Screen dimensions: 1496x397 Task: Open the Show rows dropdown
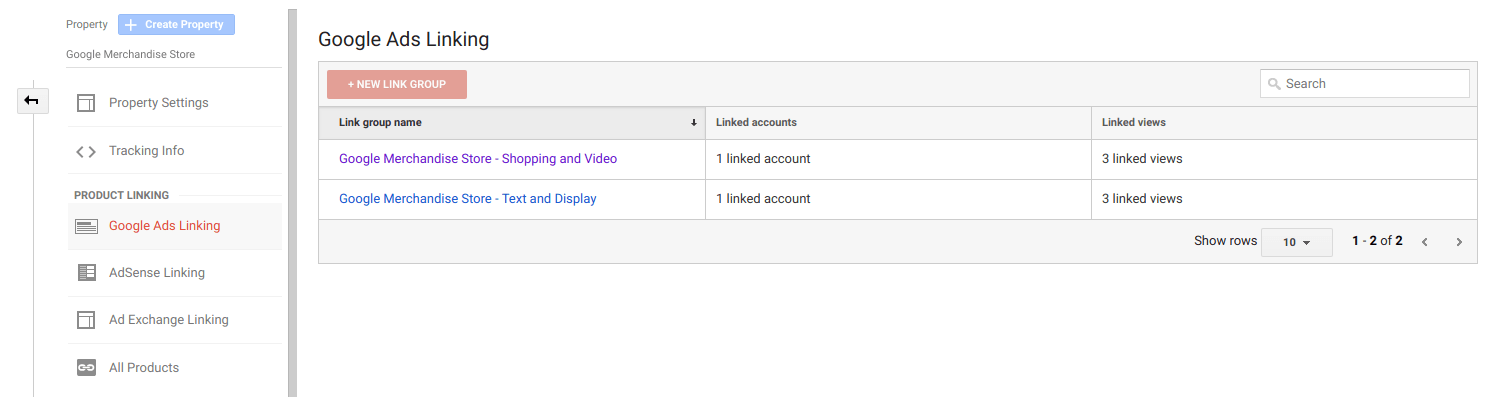(1296, 242)
